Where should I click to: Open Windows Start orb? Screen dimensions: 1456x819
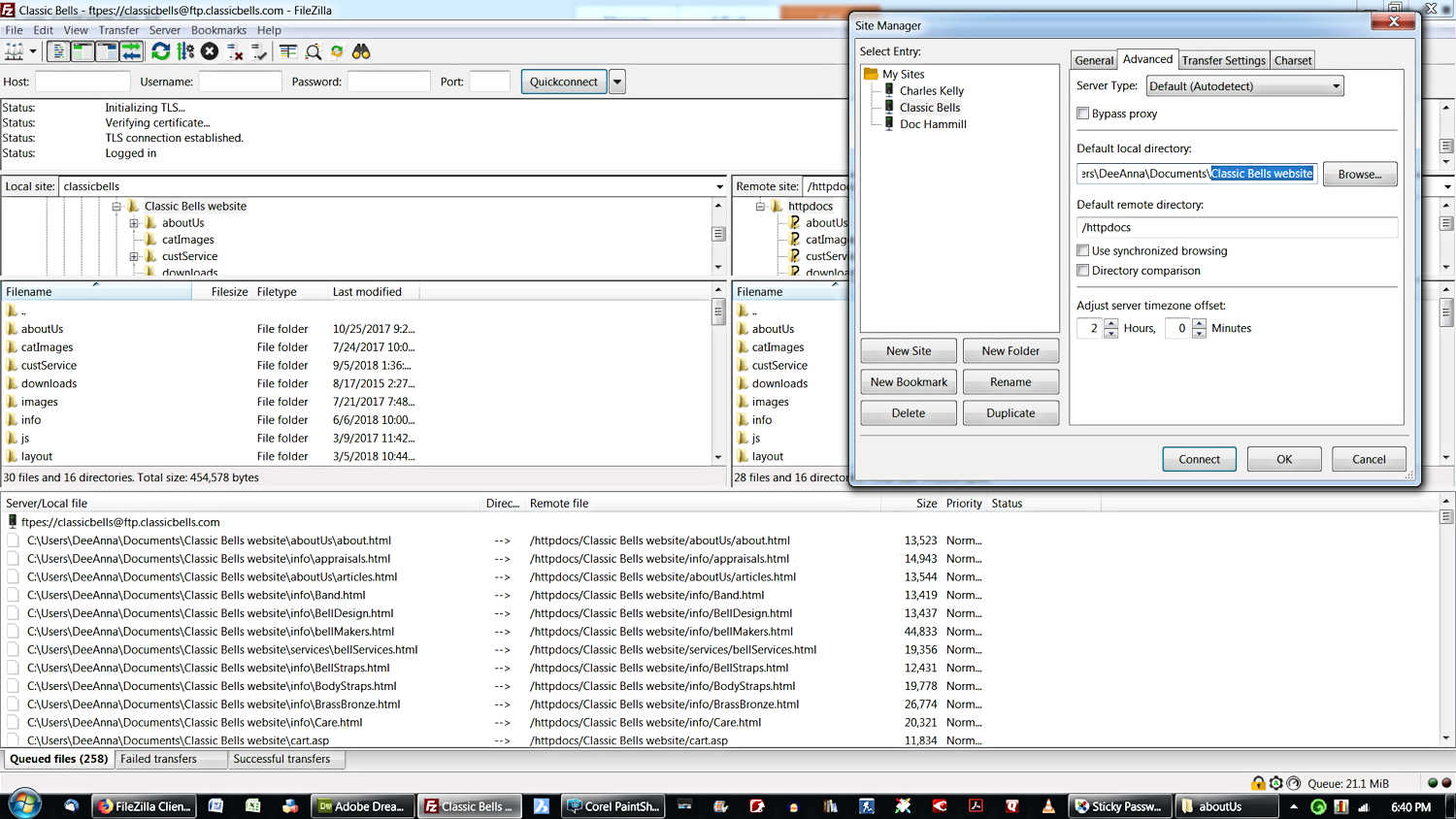[x=25, y=805]
